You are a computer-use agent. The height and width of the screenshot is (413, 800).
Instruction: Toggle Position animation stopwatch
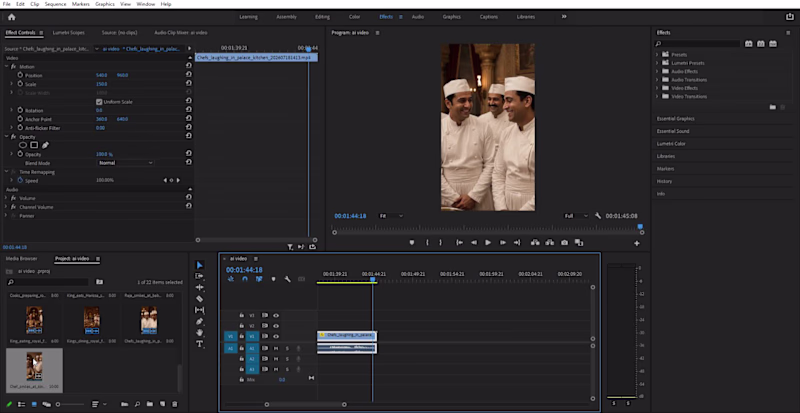click(20, 75)
